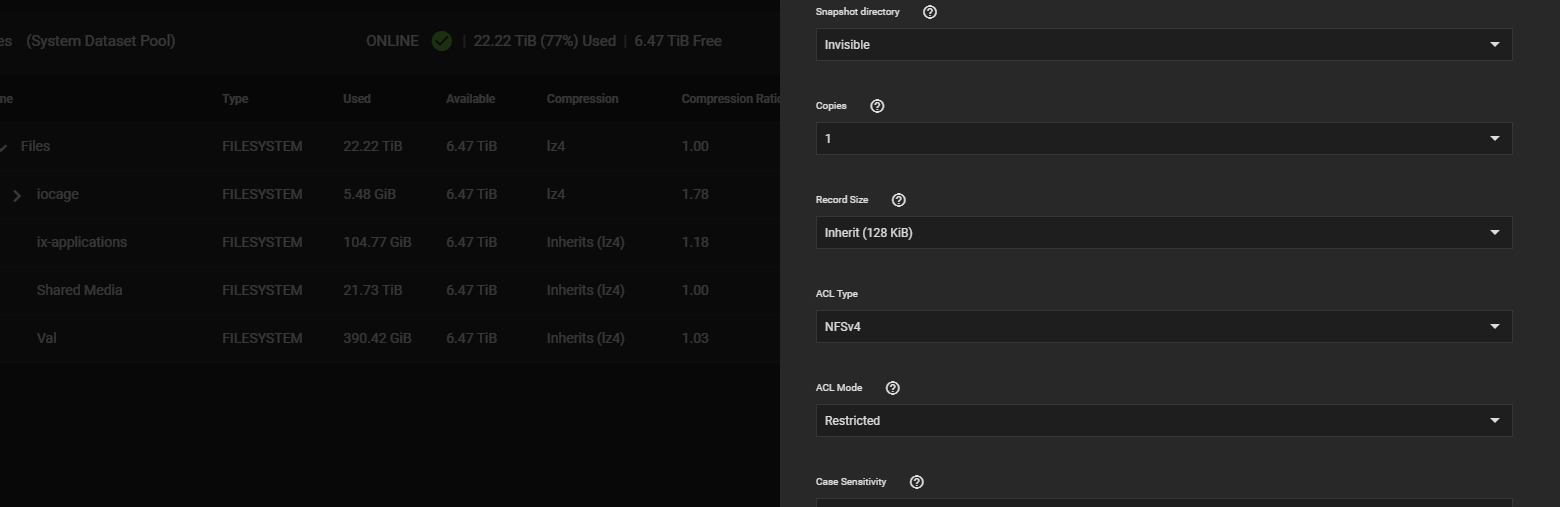Click the Record Size help icon

click(x=898, y=200)
